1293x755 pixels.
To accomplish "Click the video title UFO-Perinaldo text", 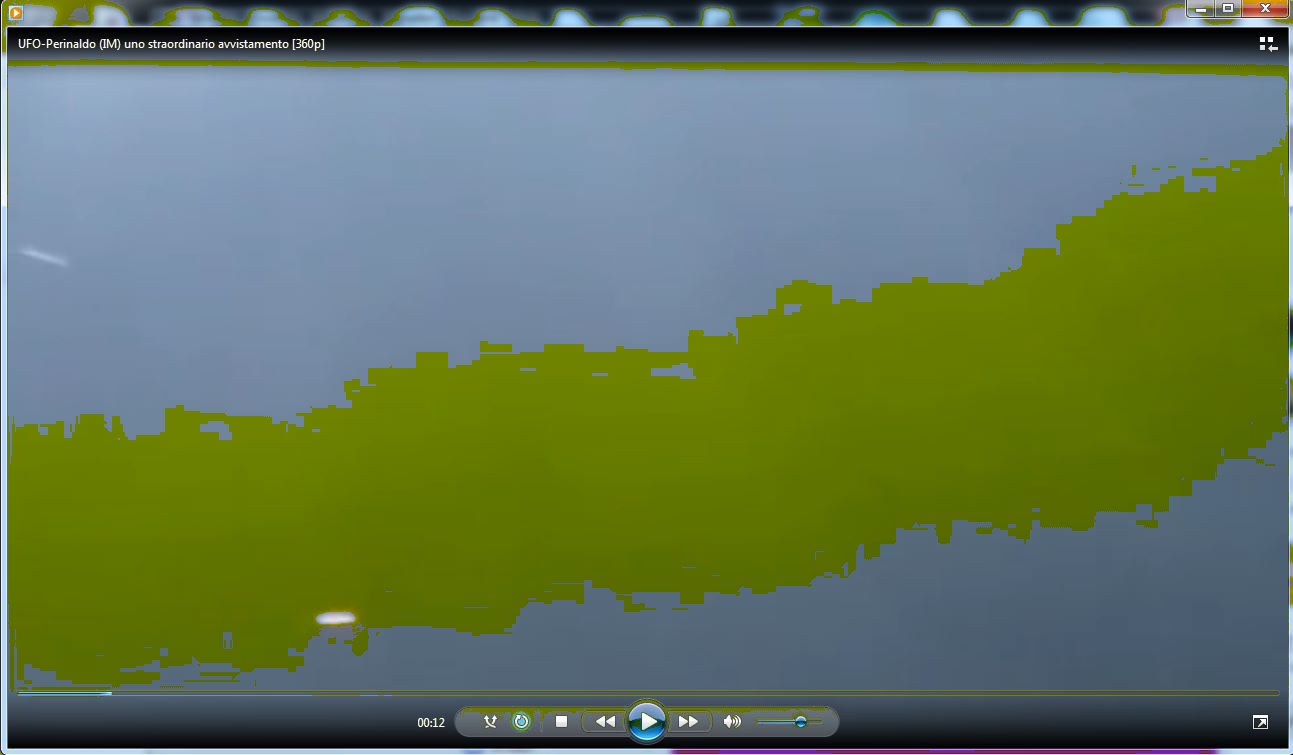I will point(171,43).
